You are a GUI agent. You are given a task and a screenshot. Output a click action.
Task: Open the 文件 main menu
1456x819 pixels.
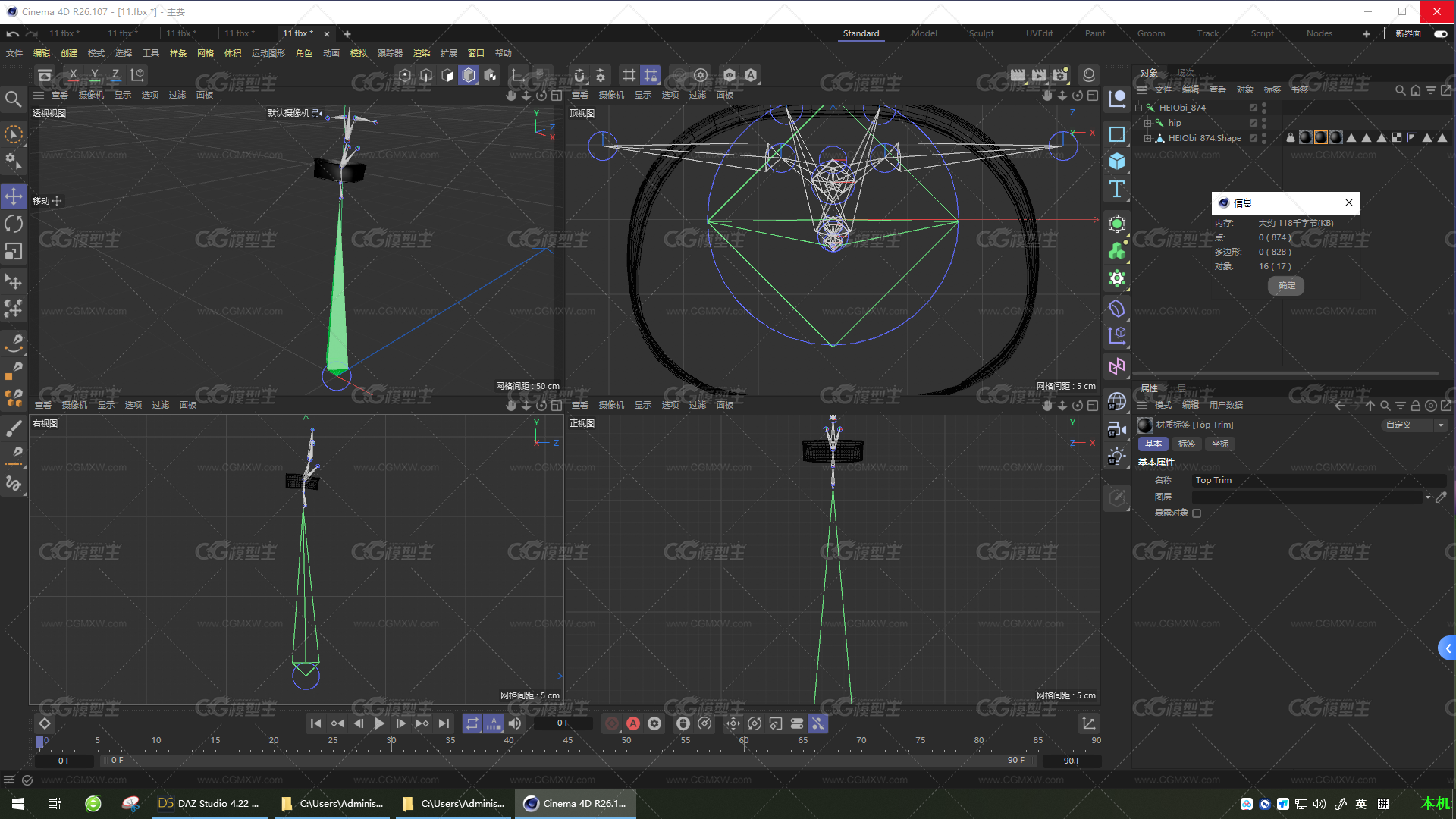point(14,53)
